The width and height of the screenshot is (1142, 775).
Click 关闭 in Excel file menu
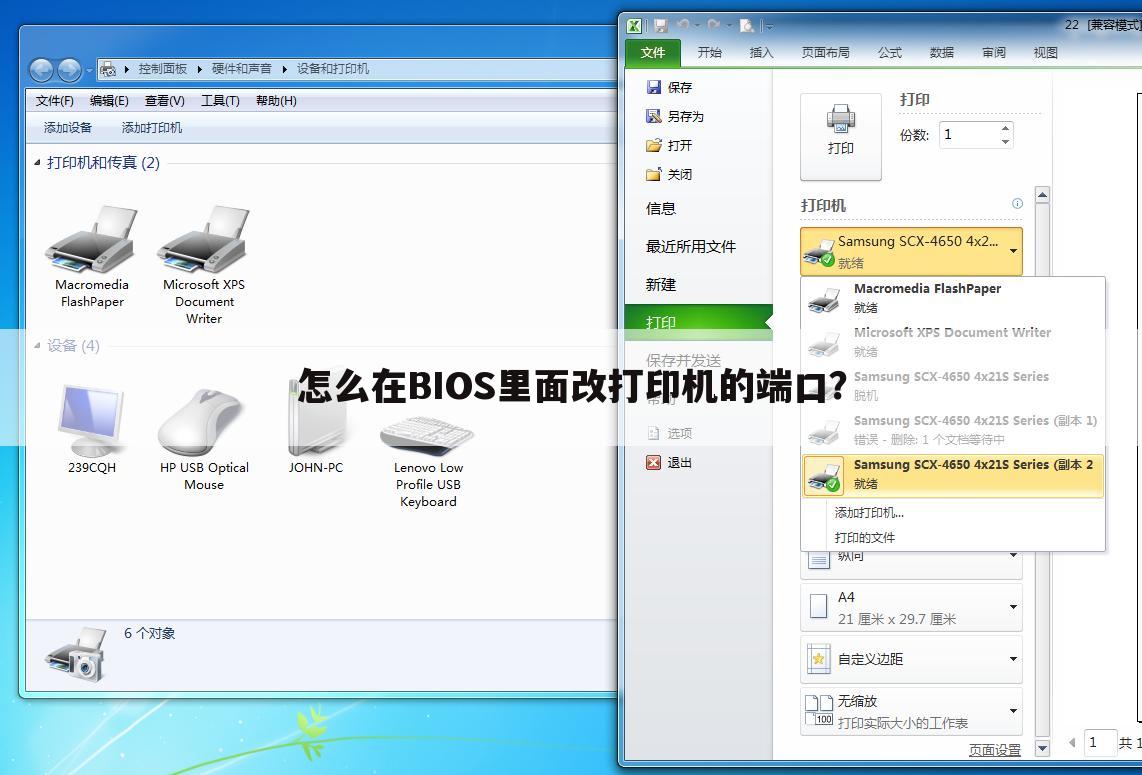click(x=669, y=175)
